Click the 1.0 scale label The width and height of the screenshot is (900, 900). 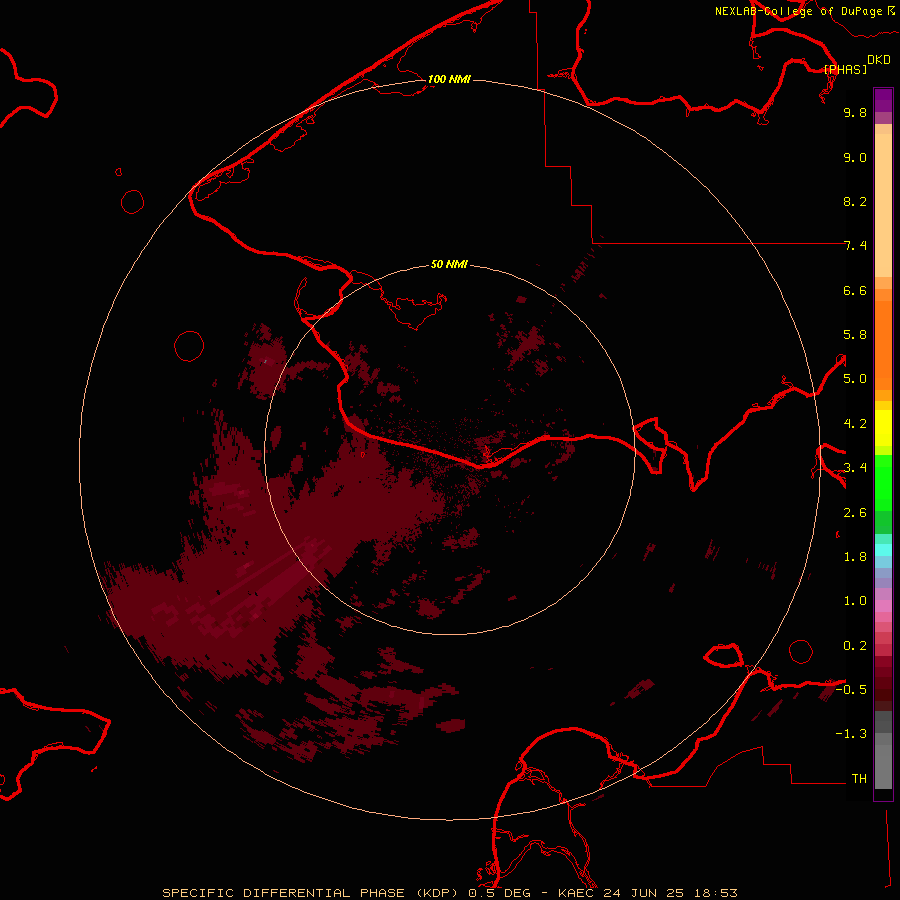pos(855,601)
